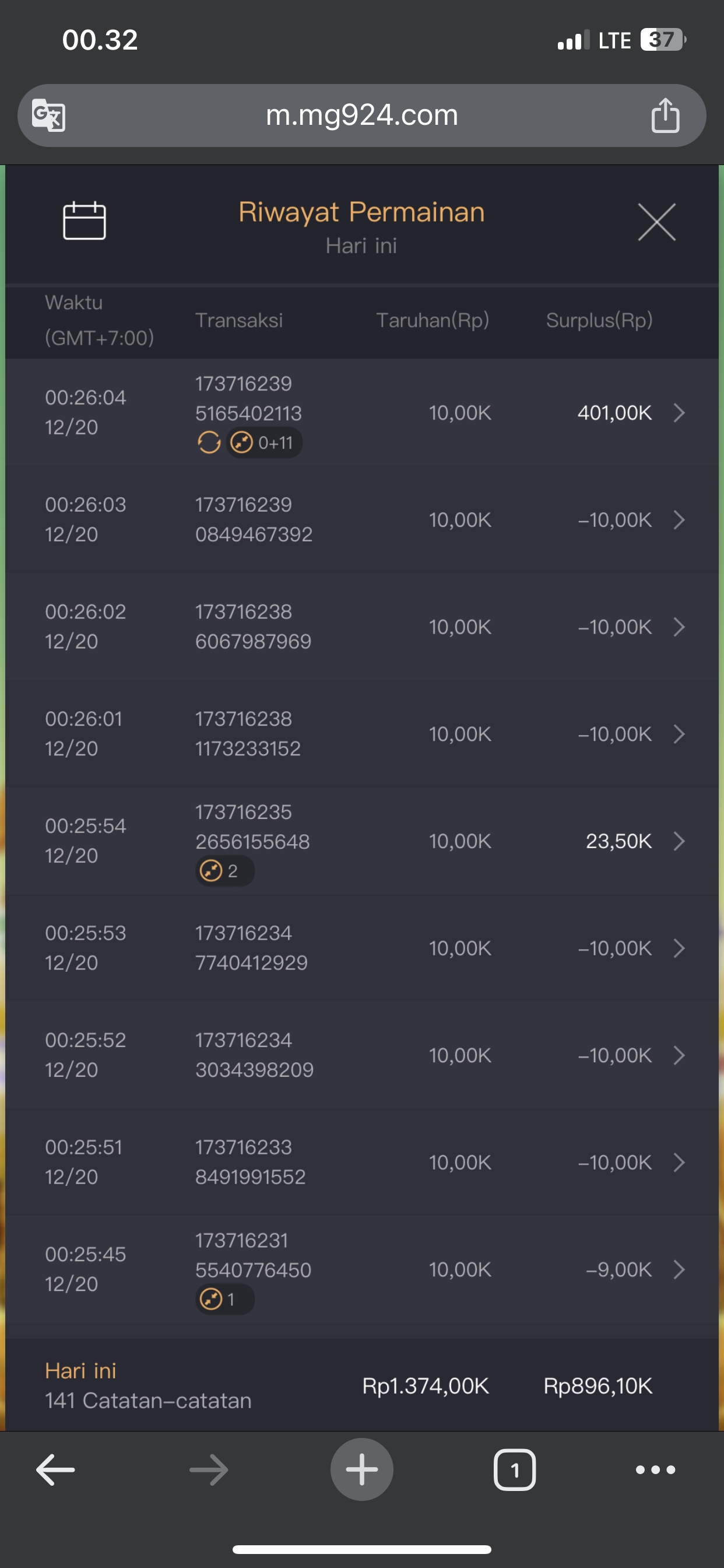Tap the badge labeled 1 on 00:25:45 row

[x=224, y=1300]
